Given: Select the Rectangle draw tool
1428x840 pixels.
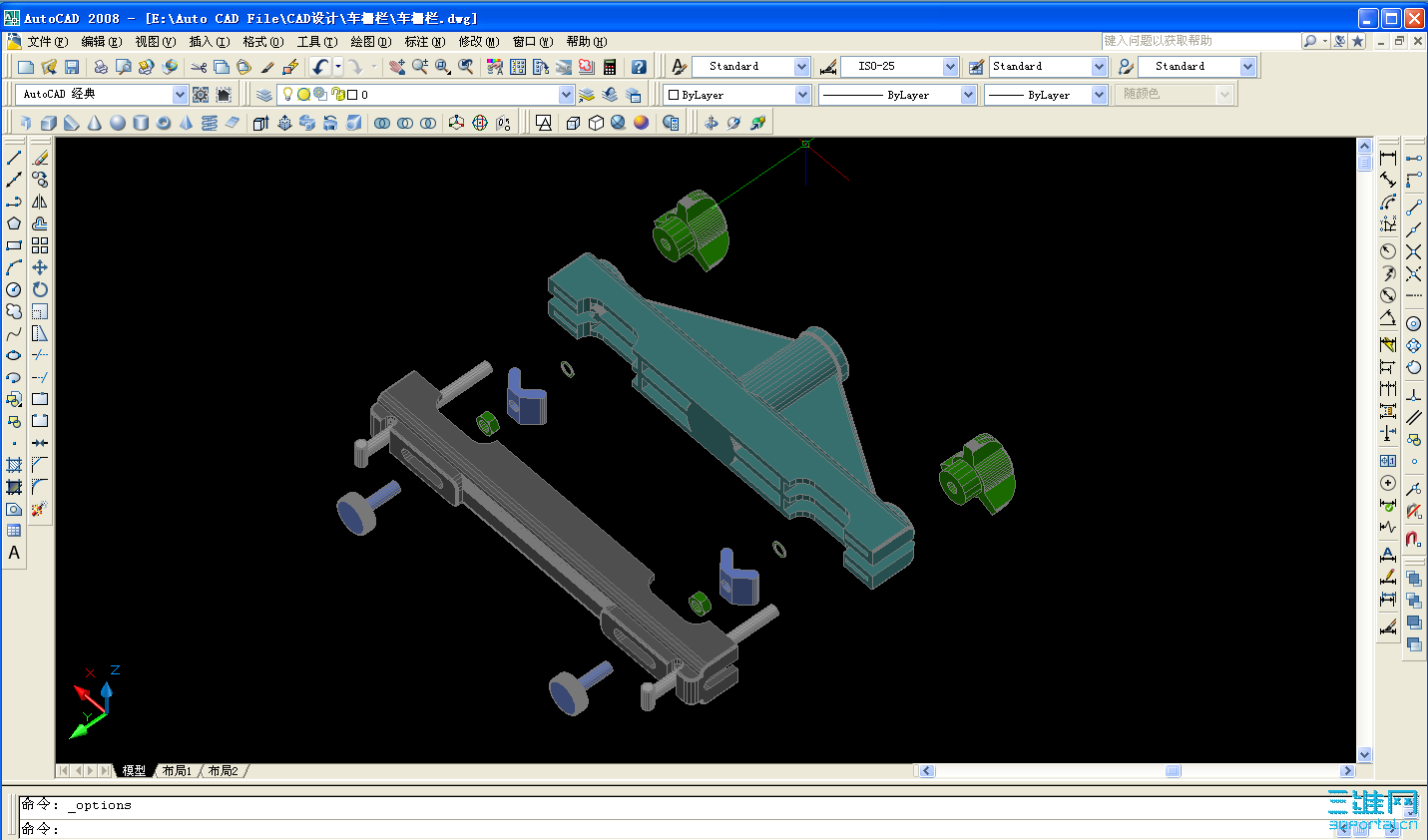Looking at the screenshot, I should (x=14, y=245).
